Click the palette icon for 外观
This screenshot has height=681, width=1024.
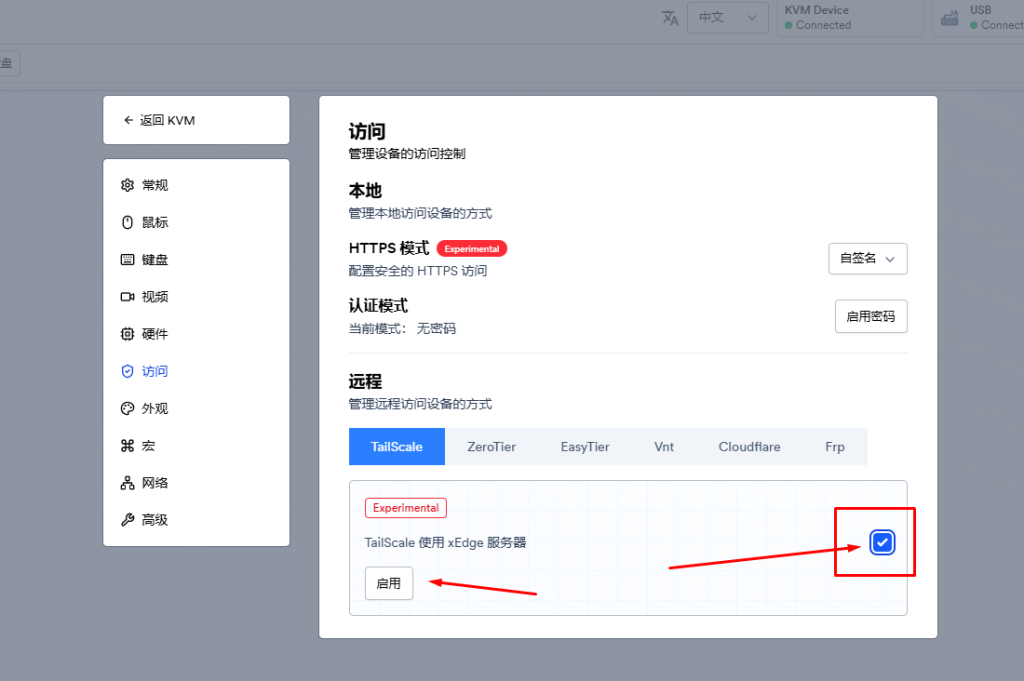127,408
